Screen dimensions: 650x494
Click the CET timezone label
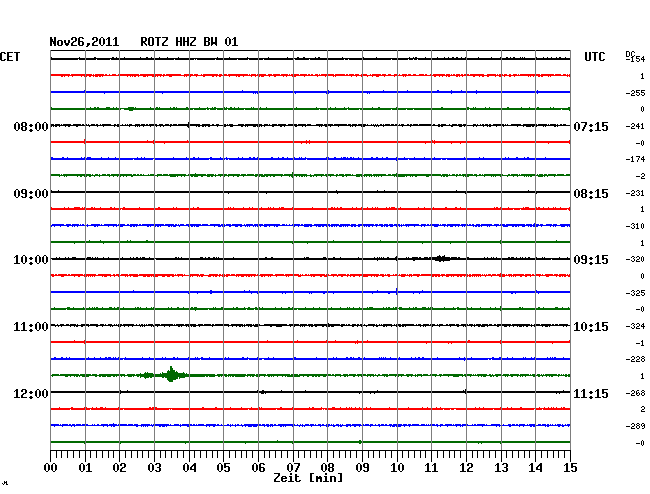10,57
